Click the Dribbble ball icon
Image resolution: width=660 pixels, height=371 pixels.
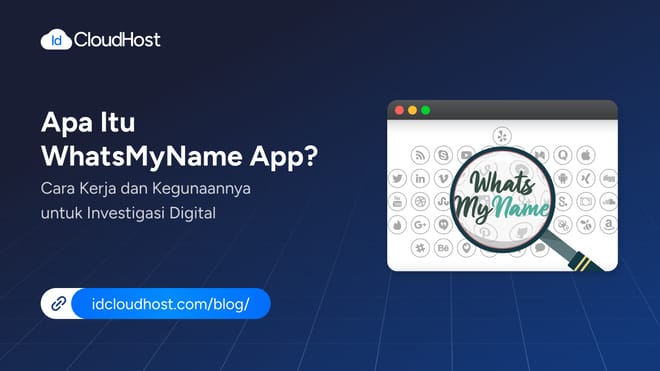coord(420,201)
